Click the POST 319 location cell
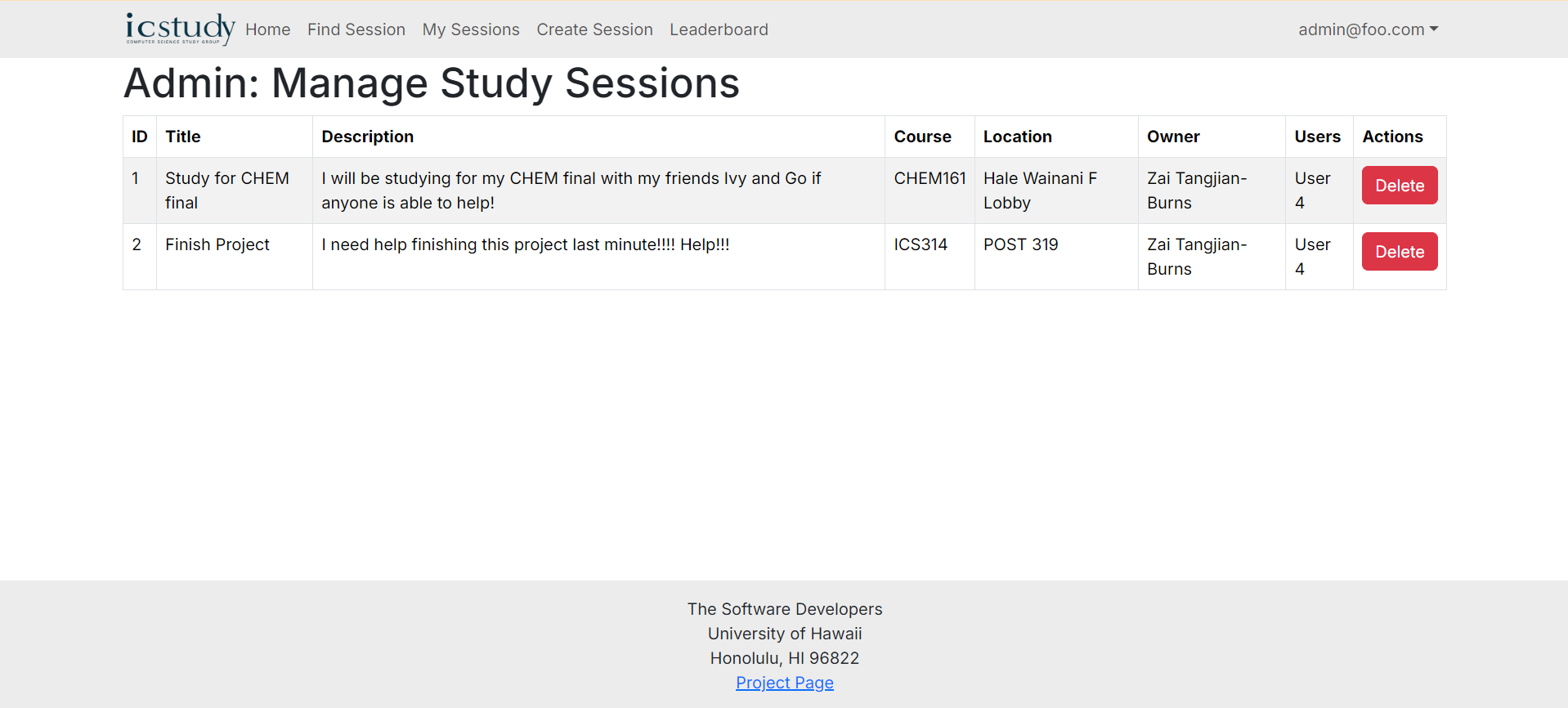 [x=1020, y=244]
